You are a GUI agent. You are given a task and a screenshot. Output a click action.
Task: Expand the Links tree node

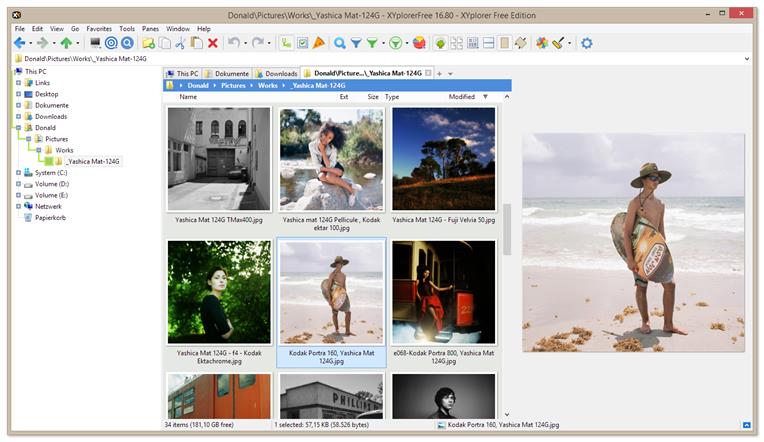click(x=19, y=82)
